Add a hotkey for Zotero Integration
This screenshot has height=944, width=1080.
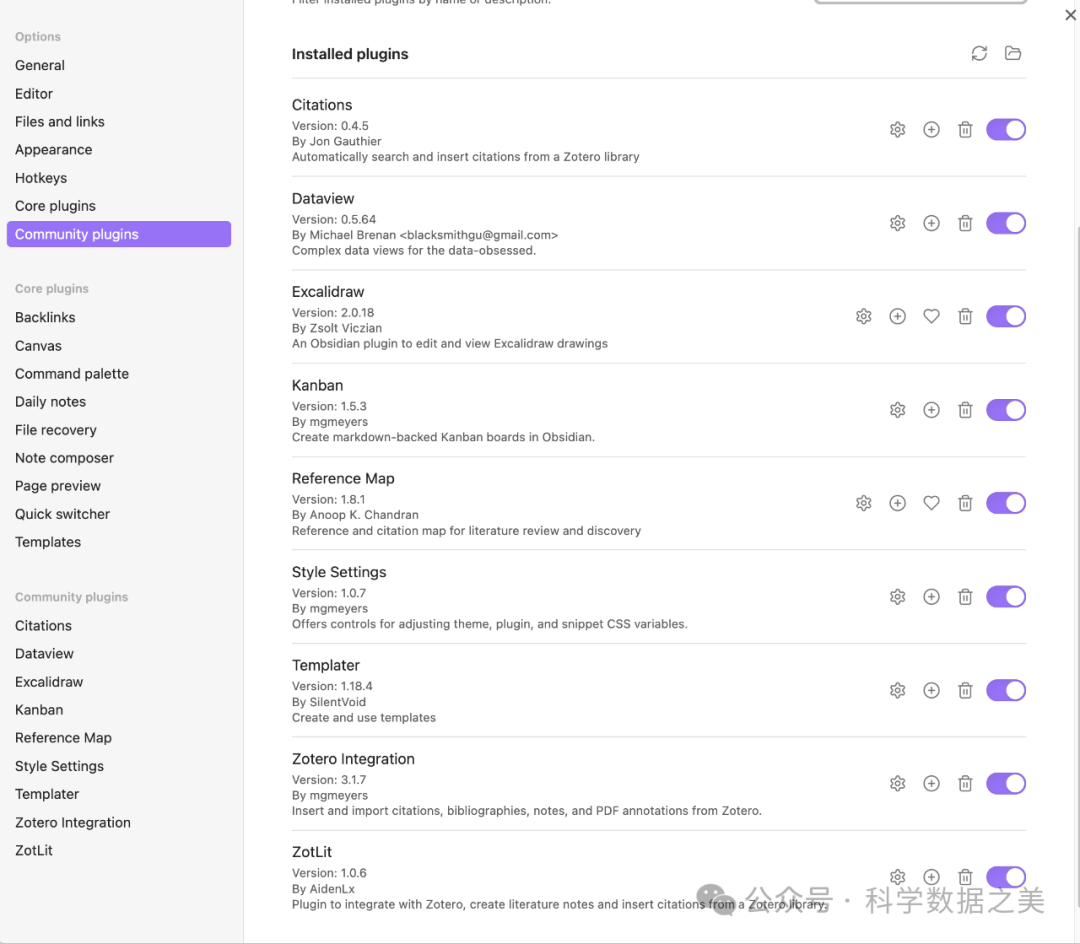coord(931,784)
